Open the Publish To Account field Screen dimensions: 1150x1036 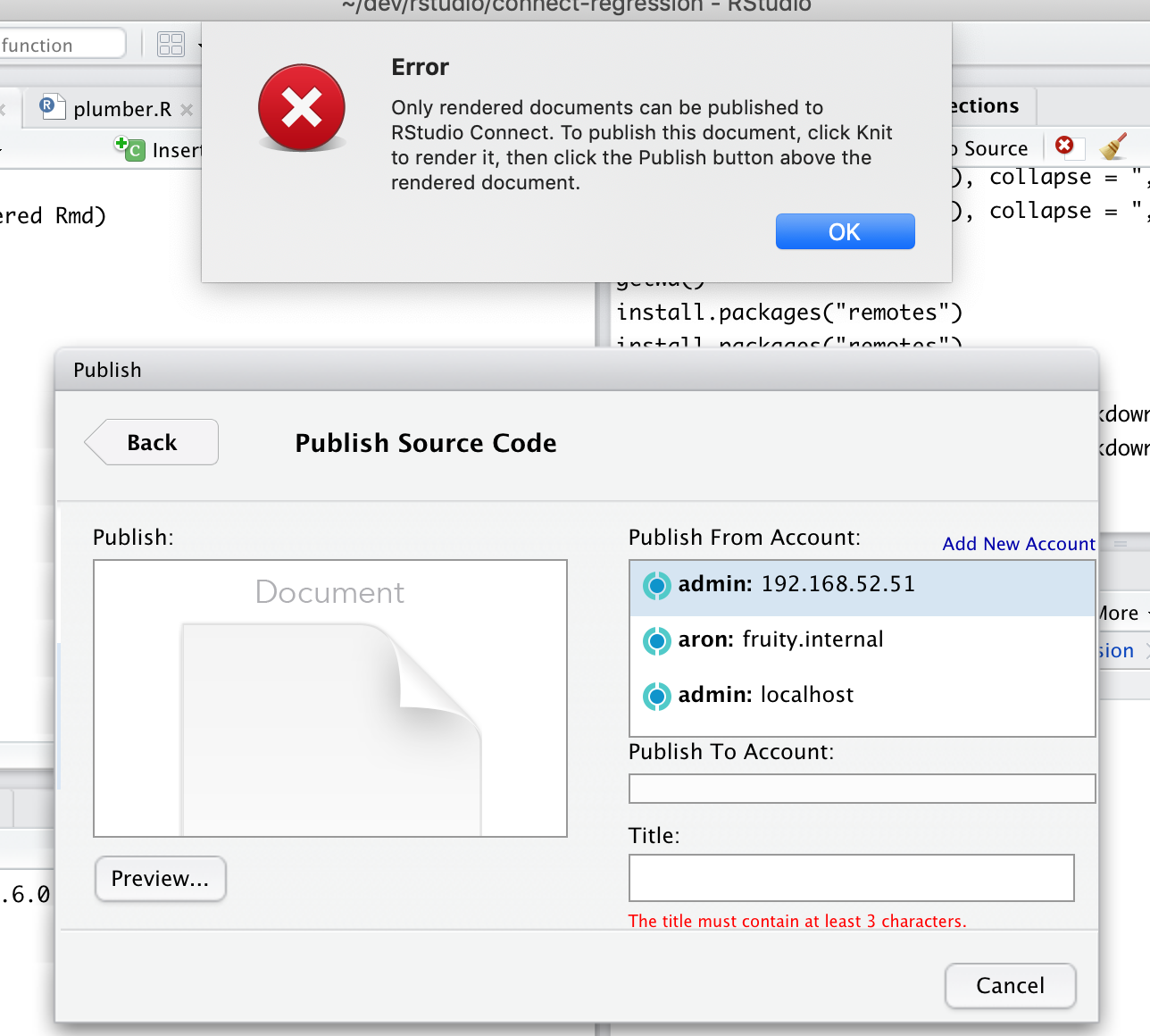(x=862, y=789)
